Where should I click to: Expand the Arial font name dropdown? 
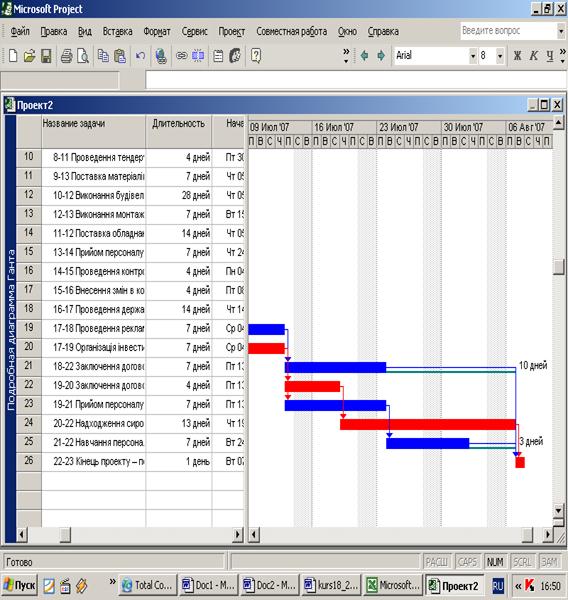coord(473,56)
